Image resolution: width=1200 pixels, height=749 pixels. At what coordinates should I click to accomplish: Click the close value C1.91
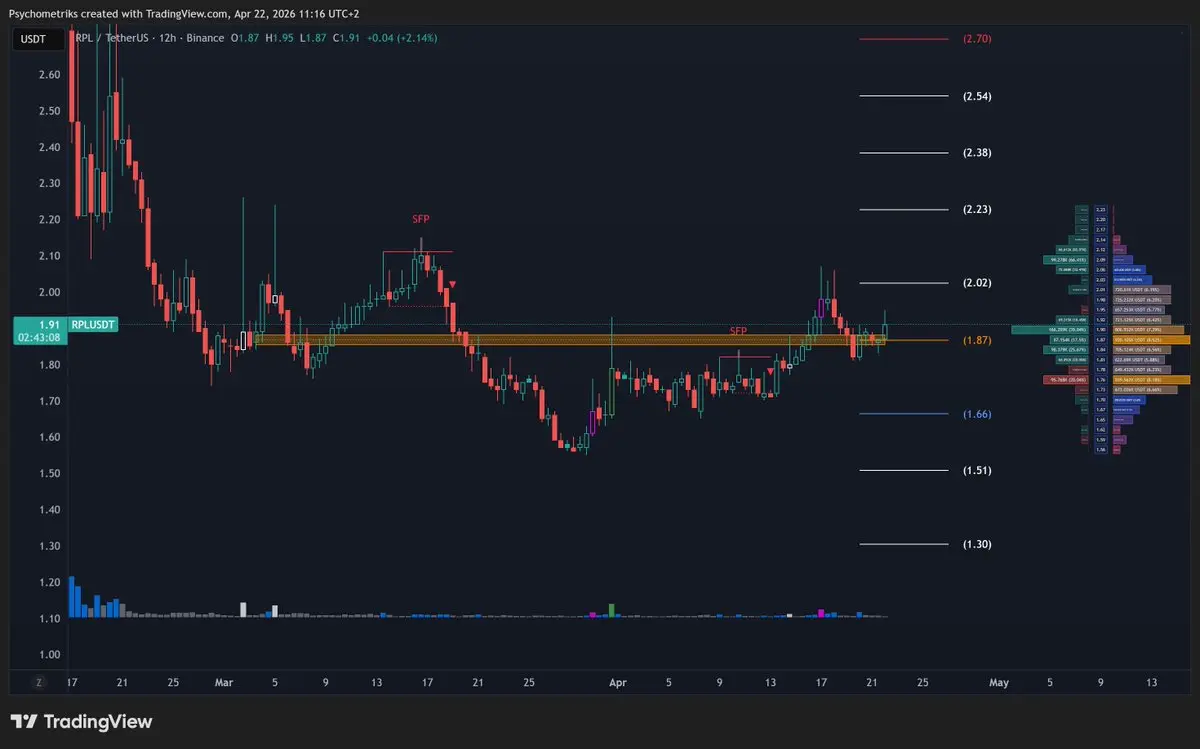[x=347, y=38]
